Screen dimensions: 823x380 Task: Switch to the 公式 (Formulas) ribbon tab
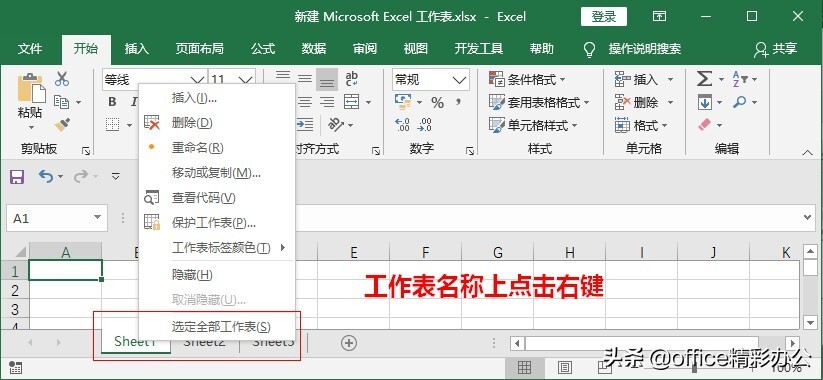tap(263, 49)
